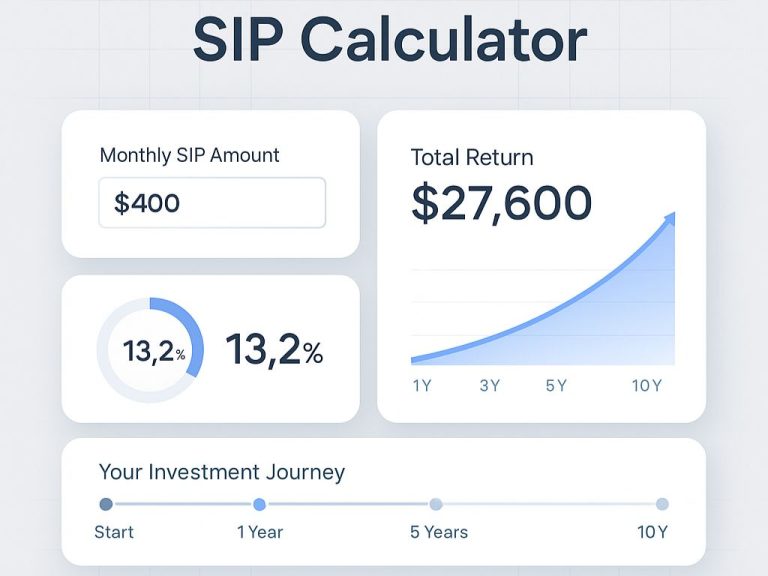Click the large 13,2% rate text
The image size is (768, 576).
274,349
